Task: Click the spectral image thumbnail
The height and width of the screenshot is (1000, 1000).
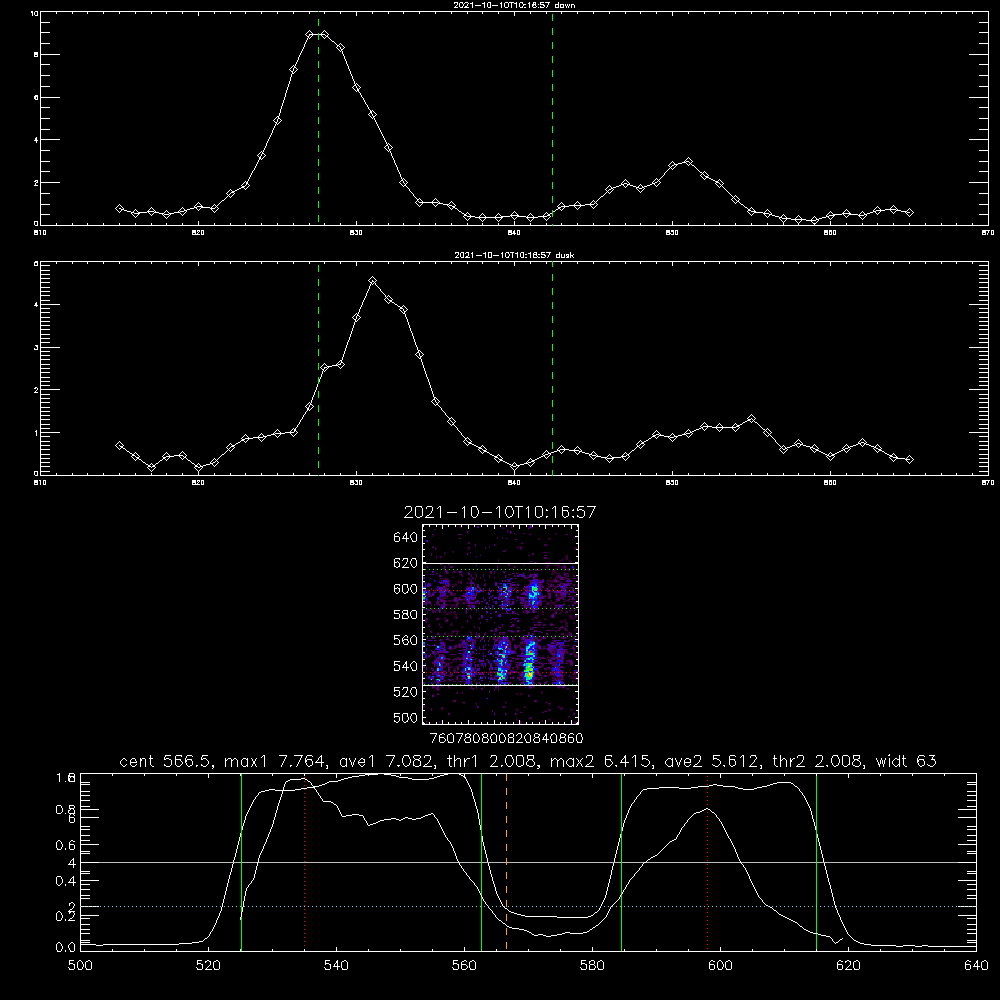Action: 501,624
